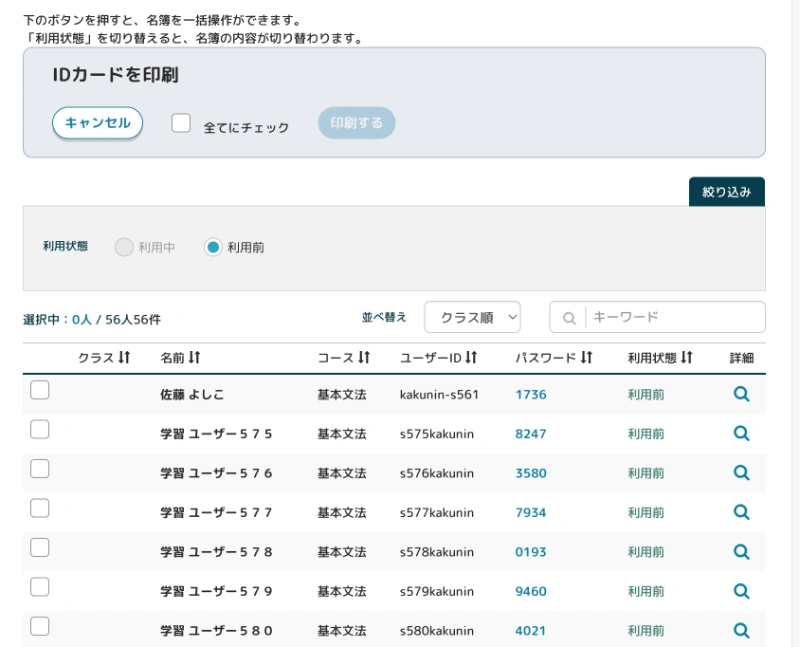800x647 pixels.
Task: Click password 0193 link
Action: point(531,552)
